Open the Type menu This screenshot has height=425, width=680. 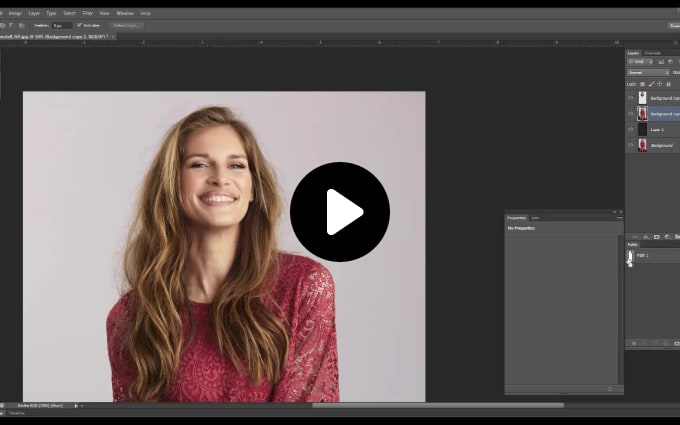click(x=51, y=13)
